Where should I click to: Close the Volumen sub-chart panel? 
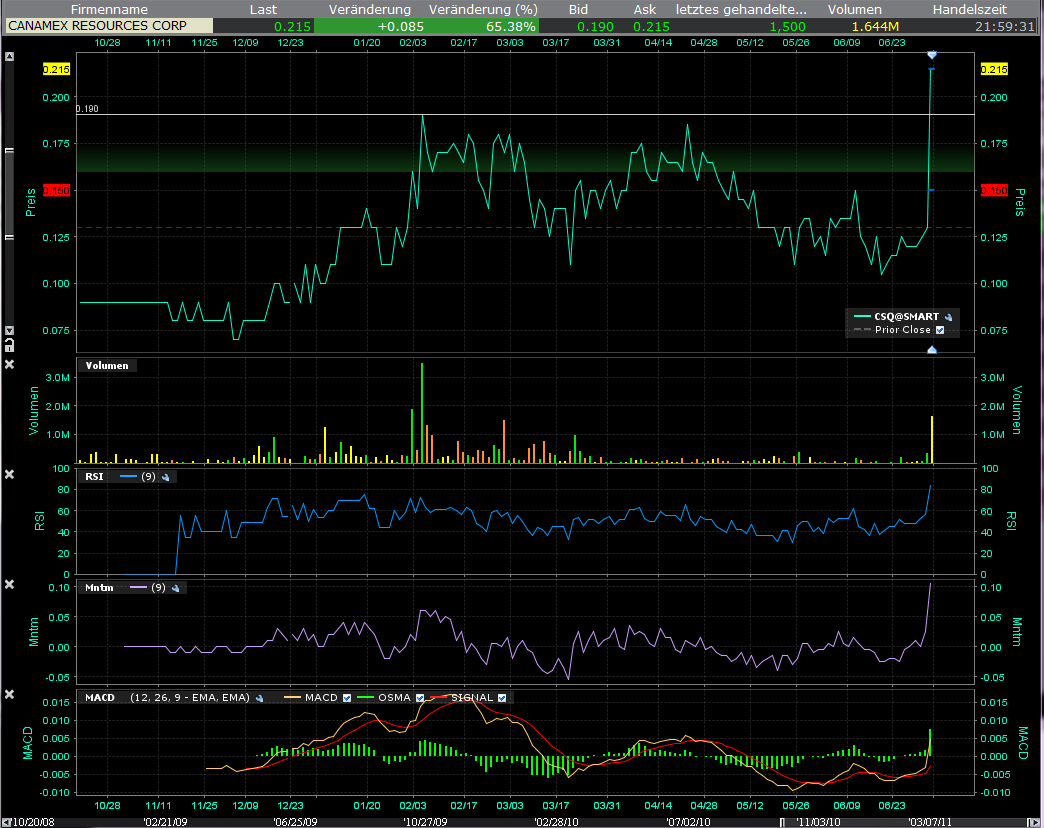[x=10, y=365]
